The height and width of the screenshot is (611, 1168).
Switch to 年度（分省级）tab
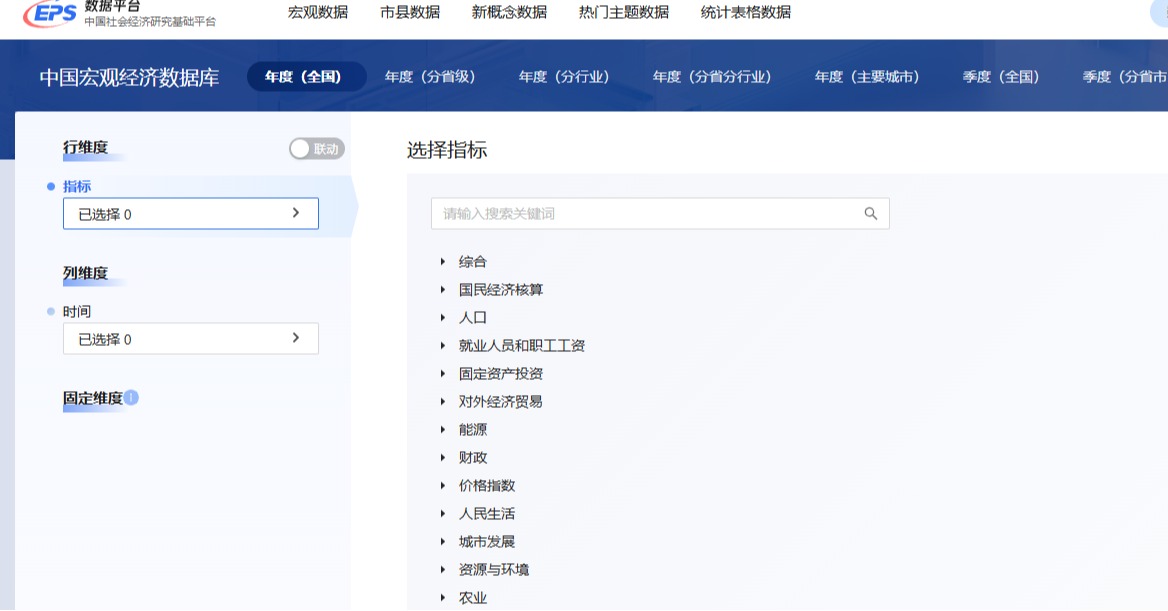pos(430,77)
